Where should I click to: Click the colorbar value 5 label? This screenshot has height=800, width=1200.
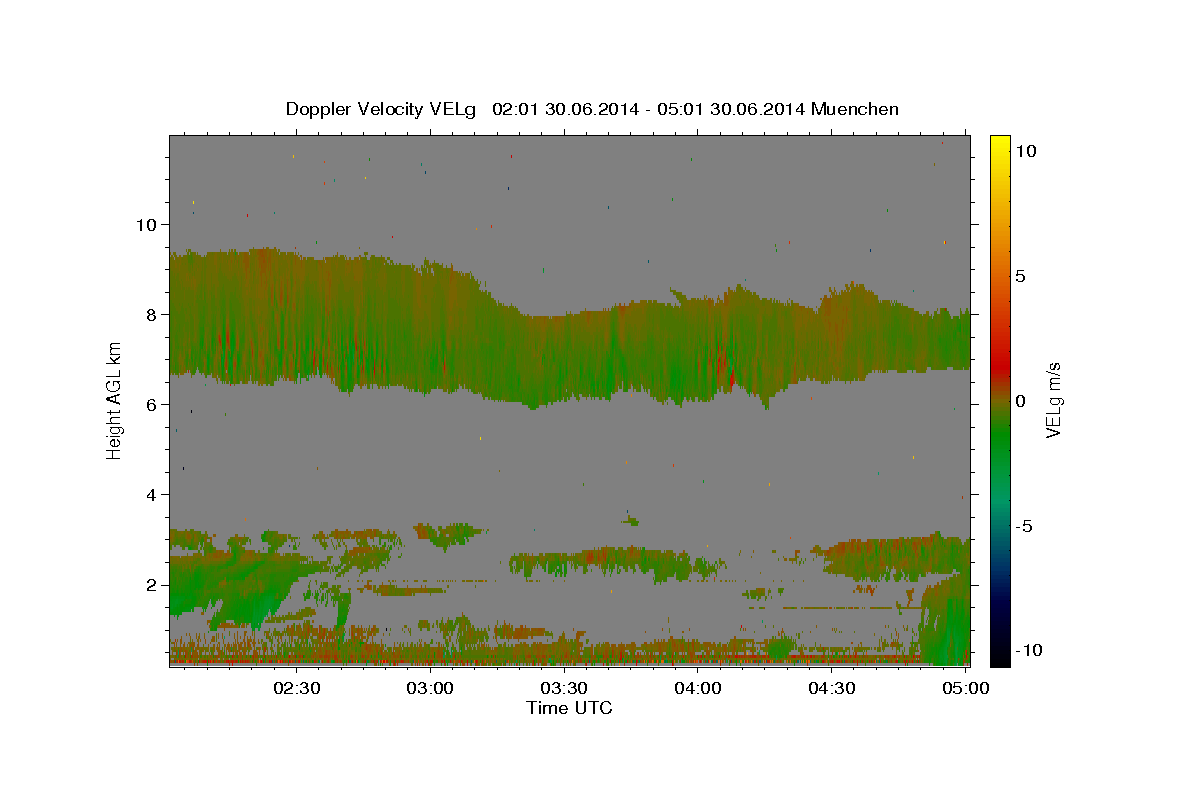(1020, 276)
